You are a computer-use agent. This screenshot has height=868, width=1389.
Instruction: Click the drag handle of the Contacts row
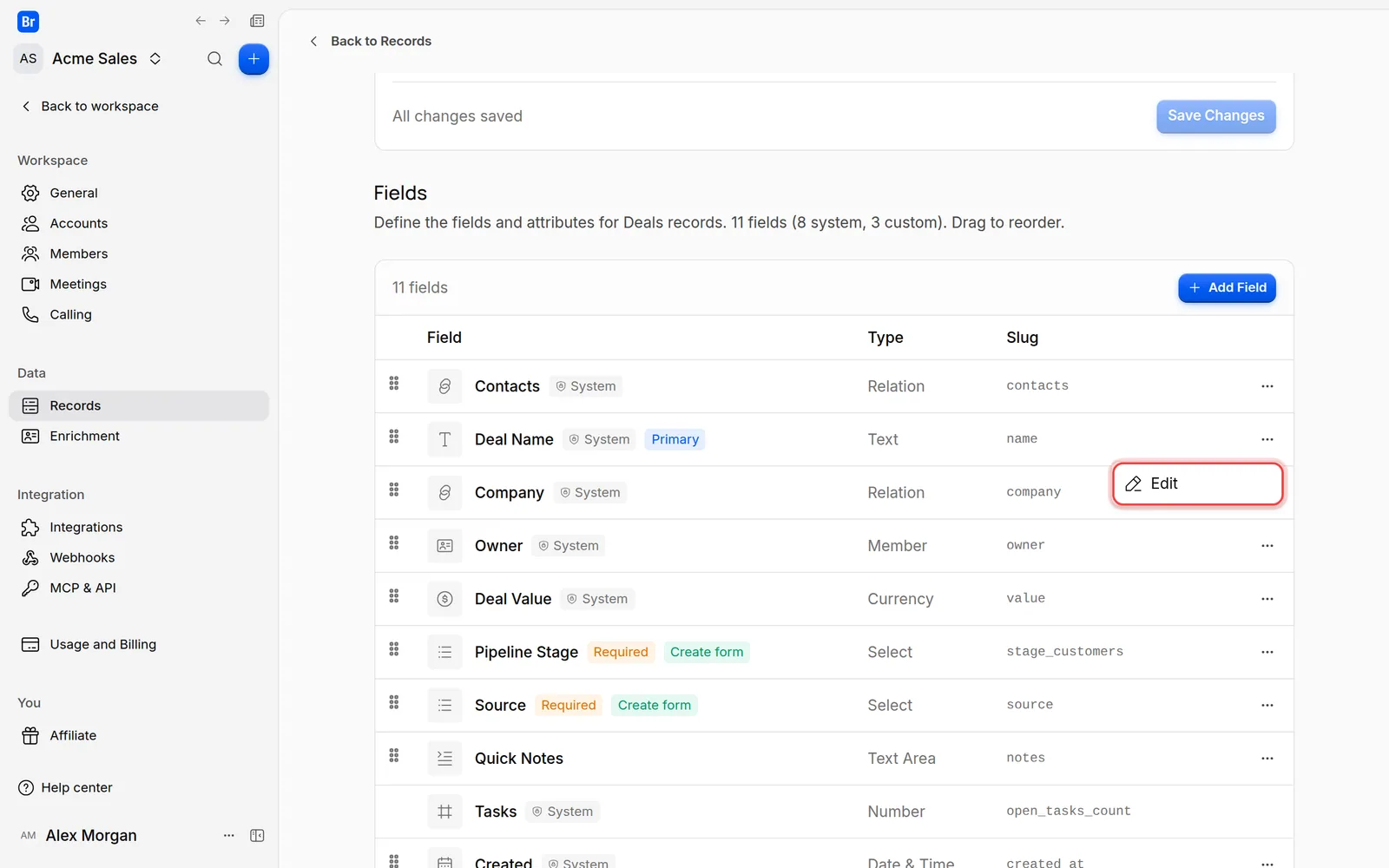pyautogui.click(x=394, y=384)
